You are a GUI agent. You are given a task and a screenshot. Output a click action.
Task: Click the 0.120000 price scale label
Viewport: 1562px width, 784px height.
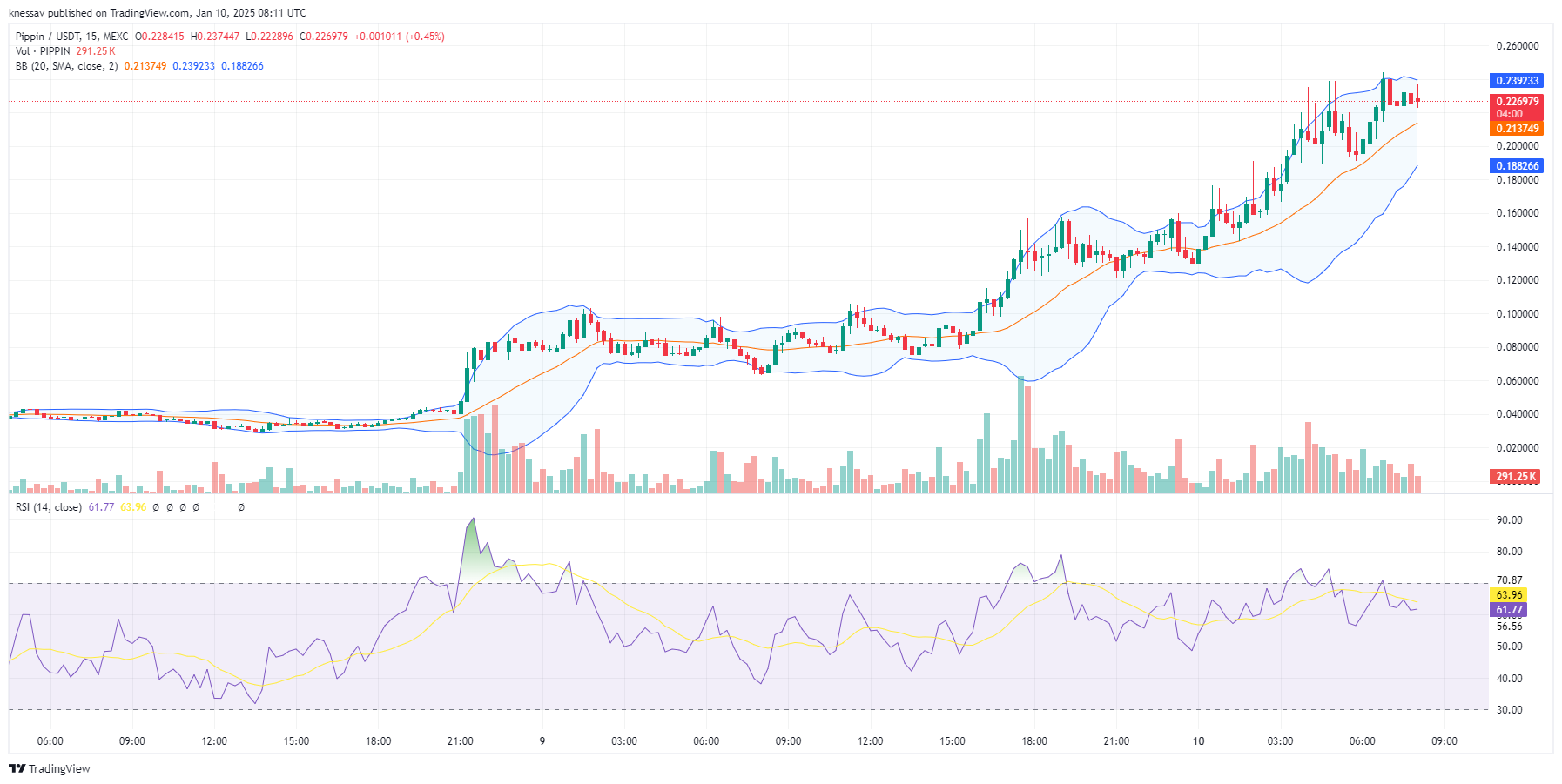coord(1518,280)
